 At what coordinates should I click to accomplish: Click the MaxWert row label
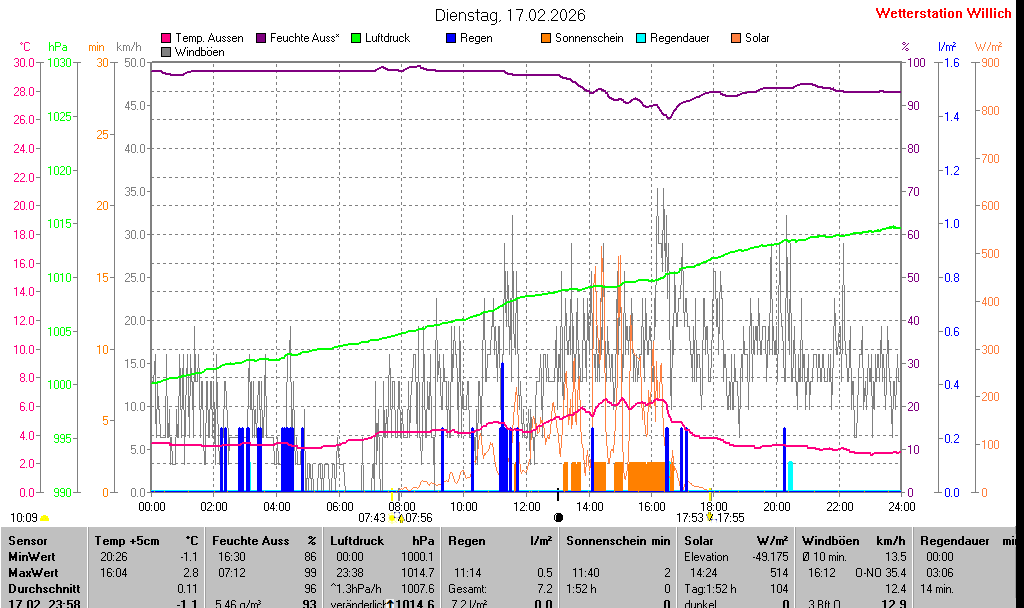tap(33, 573)
